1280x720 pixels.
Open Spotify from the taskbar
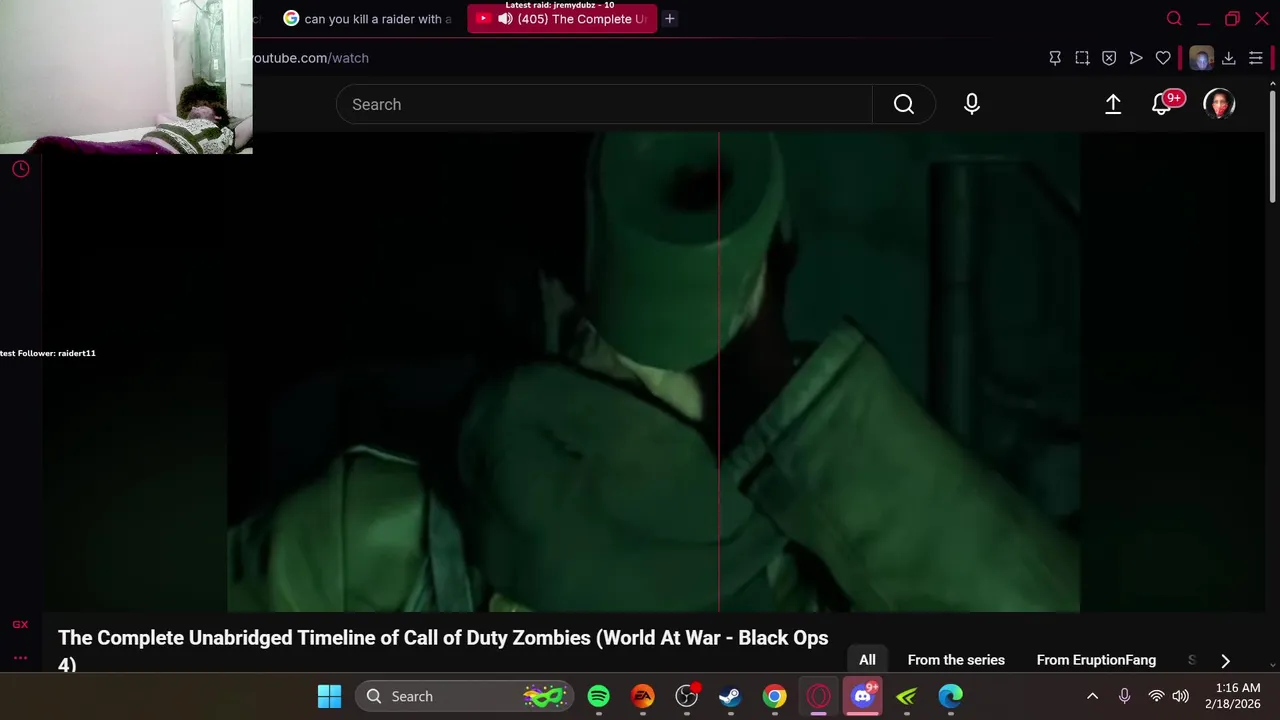tap(599, 696)
